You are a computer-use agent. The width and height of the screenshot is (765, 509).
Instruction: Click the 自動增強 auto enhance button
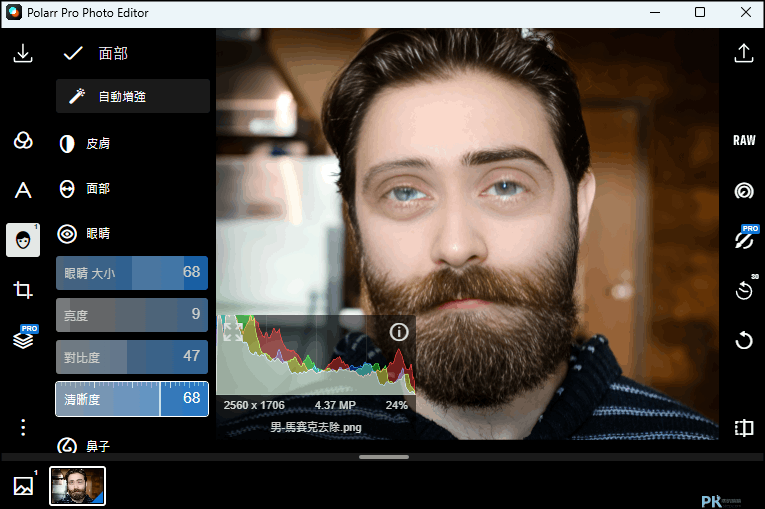point(133,96)
